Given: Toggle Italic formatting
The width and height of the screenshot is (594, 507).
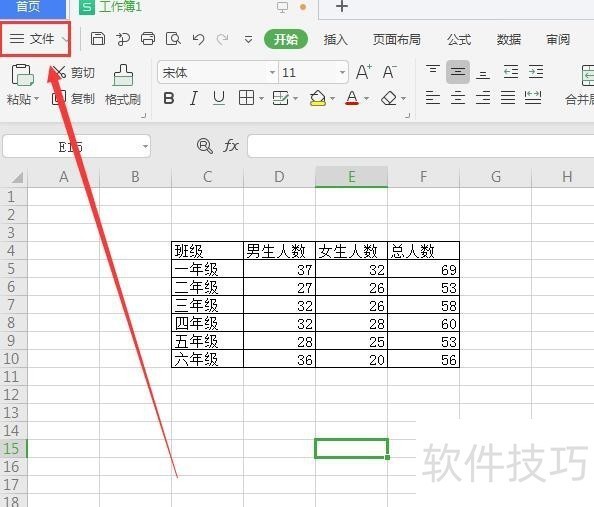Looking at the screenshot, I should [194, 98].
